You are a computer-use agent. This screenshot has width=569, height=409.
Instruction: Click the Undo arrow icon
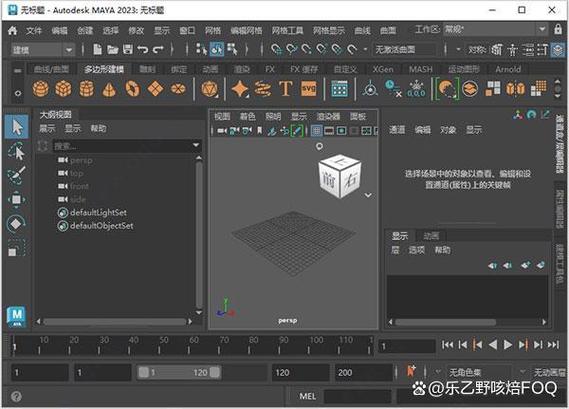(143, 49)
